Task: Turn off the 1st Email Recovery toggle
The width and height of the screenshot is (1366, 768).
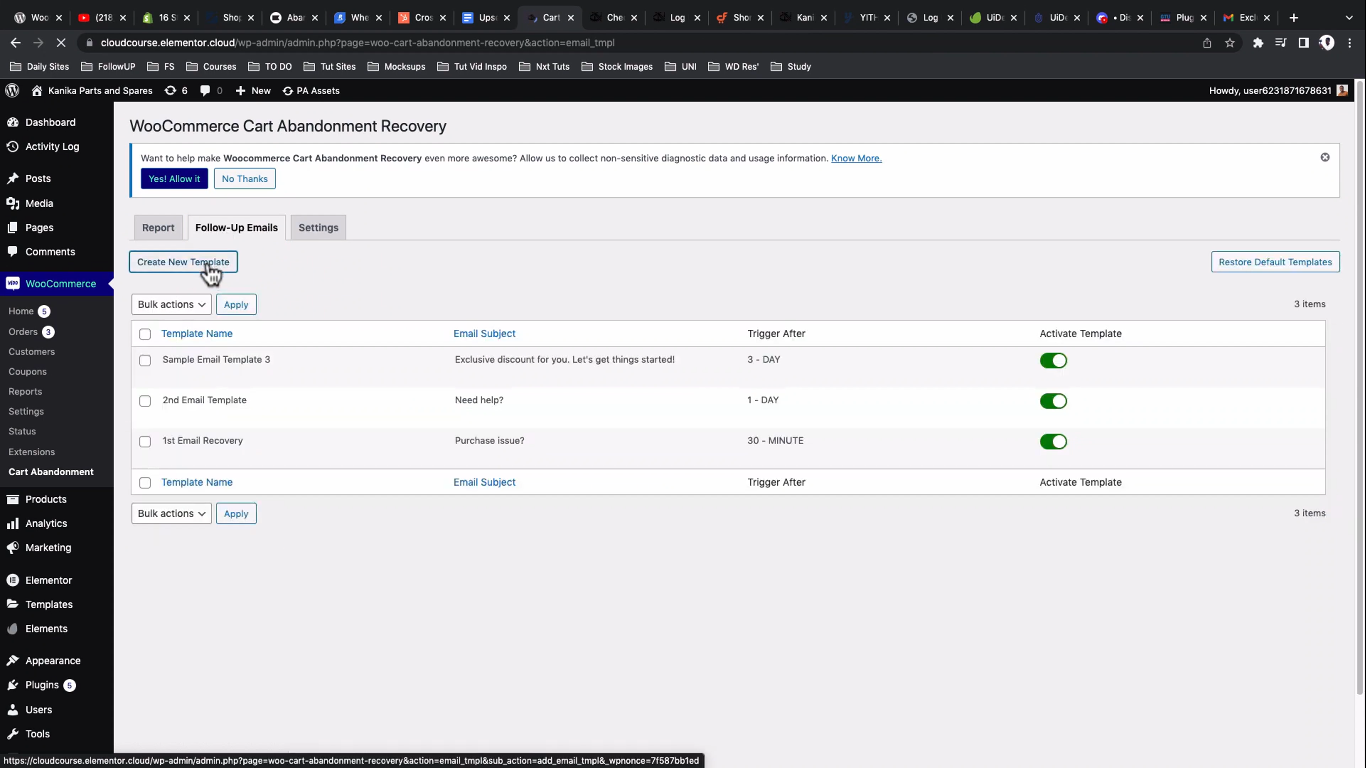Action: [x=1053, y=442]
